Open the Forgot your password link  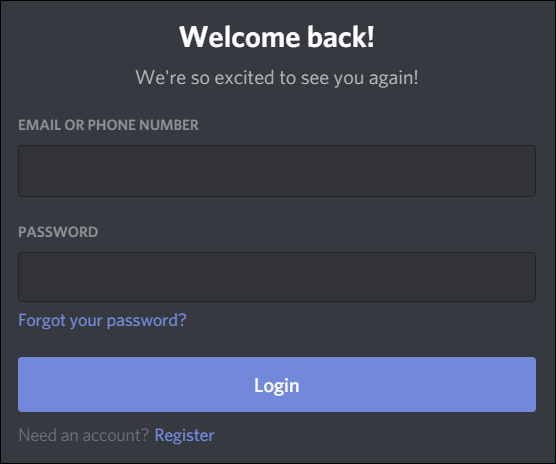tap(102, 320)
